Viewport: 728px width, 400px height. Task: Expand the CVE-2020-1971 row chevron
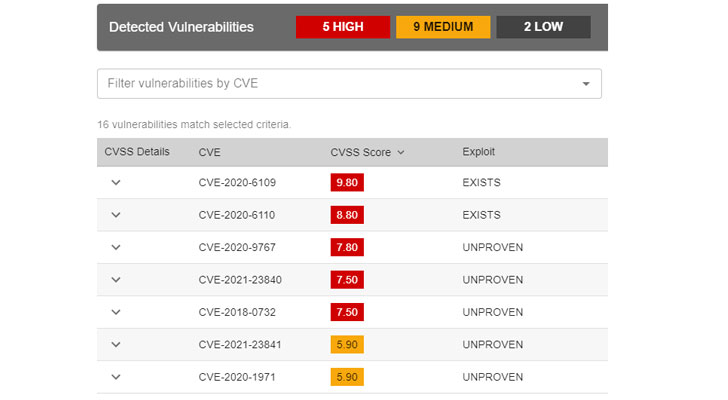pyautogui.click(x=116, y=377)
